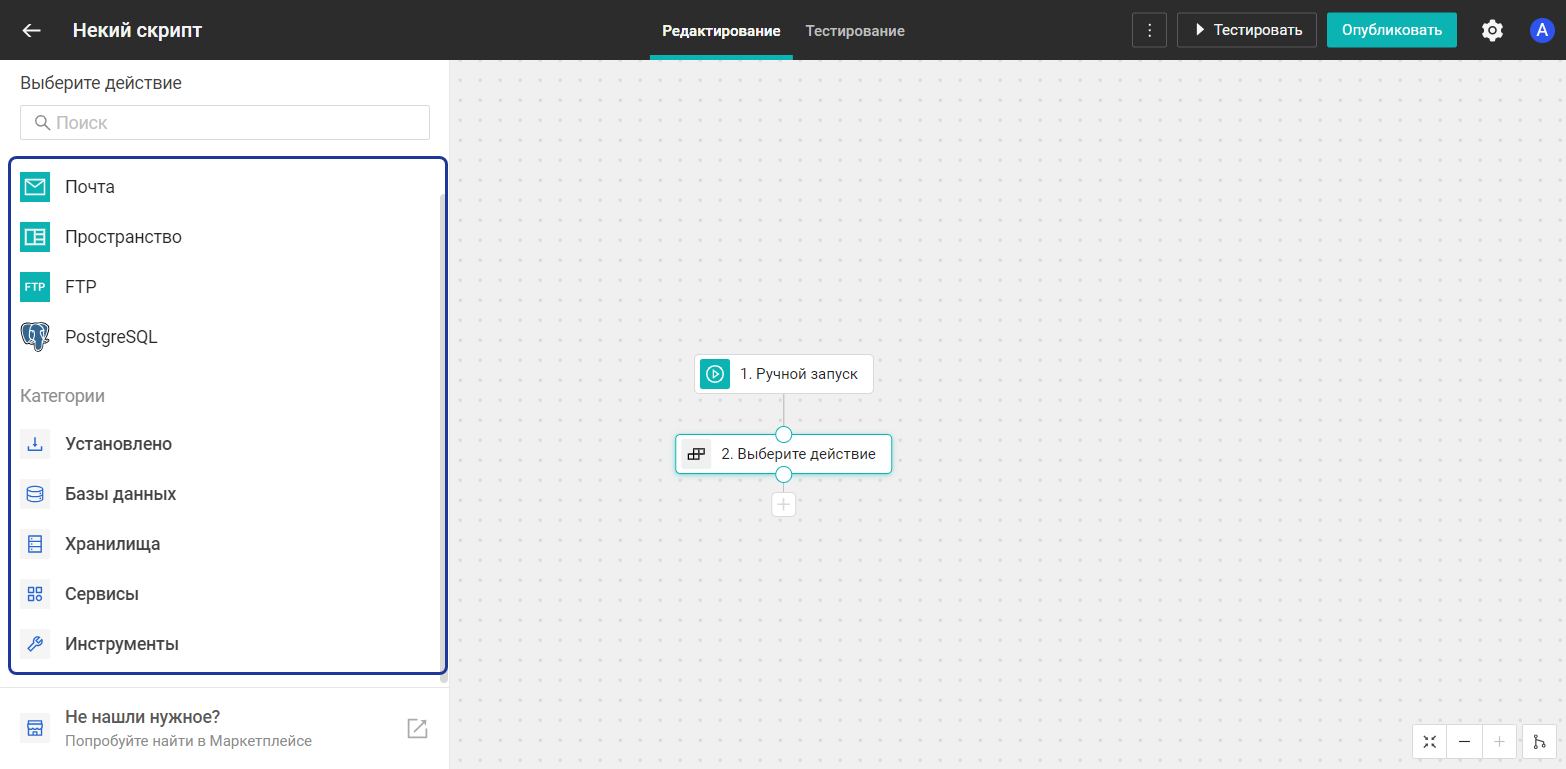The height and width of the screenshot is (769, 1566).
Task: Open the Базы данных category icon
Action: tap(35, 494)
